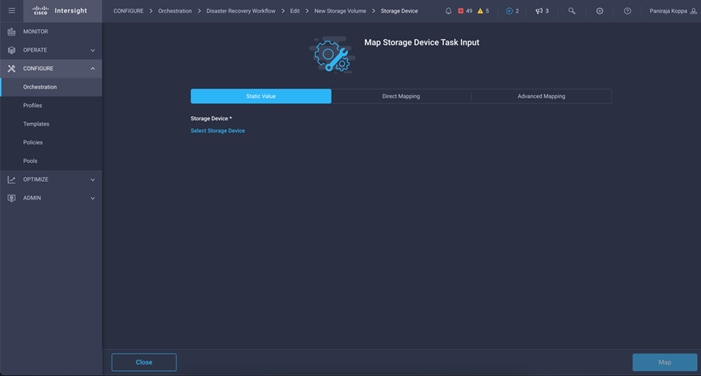Go to Edit breadcrumb
The width and height of the screenshot is (701, 376).
(295, 11)
